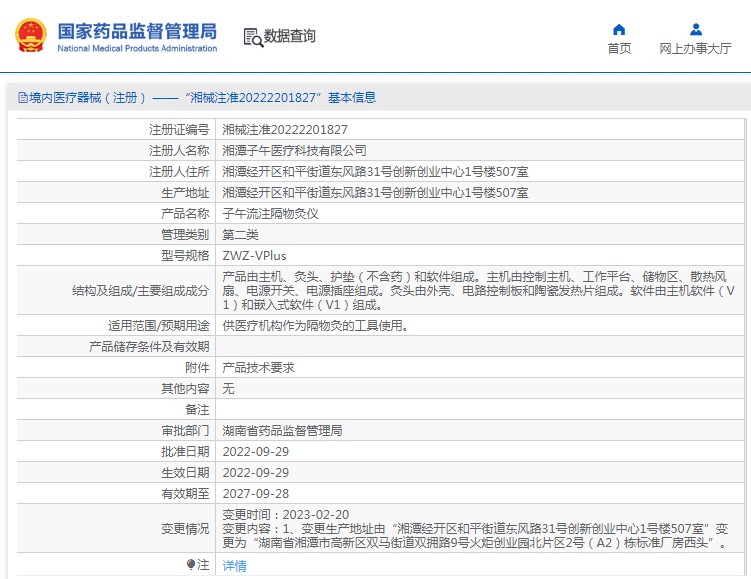Click the 生产地址 address value
The image size is (751, 579).
[x=375, y=193]
